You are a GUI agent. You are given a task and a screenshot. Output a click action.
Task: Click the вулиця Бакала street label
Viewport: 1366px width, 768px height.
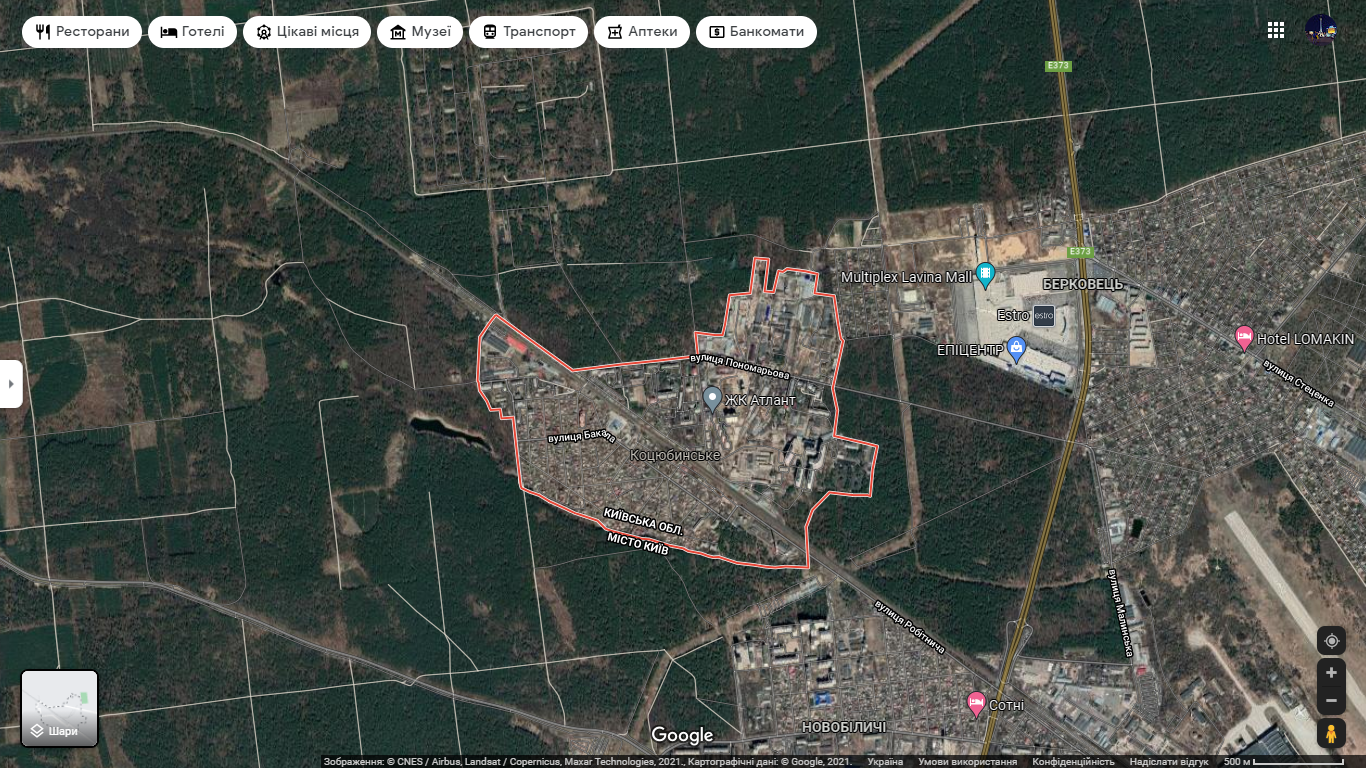click(x=581, y=435)
